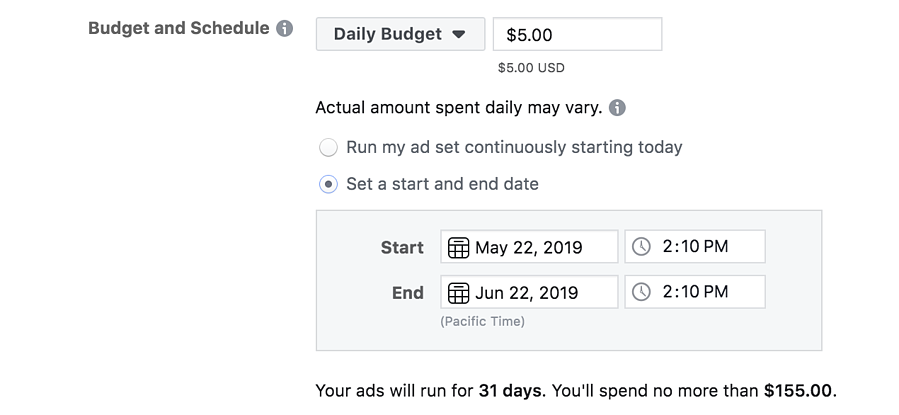Choose Set a start and end date
The image size is (899, 415).
(x=328, y=184)
